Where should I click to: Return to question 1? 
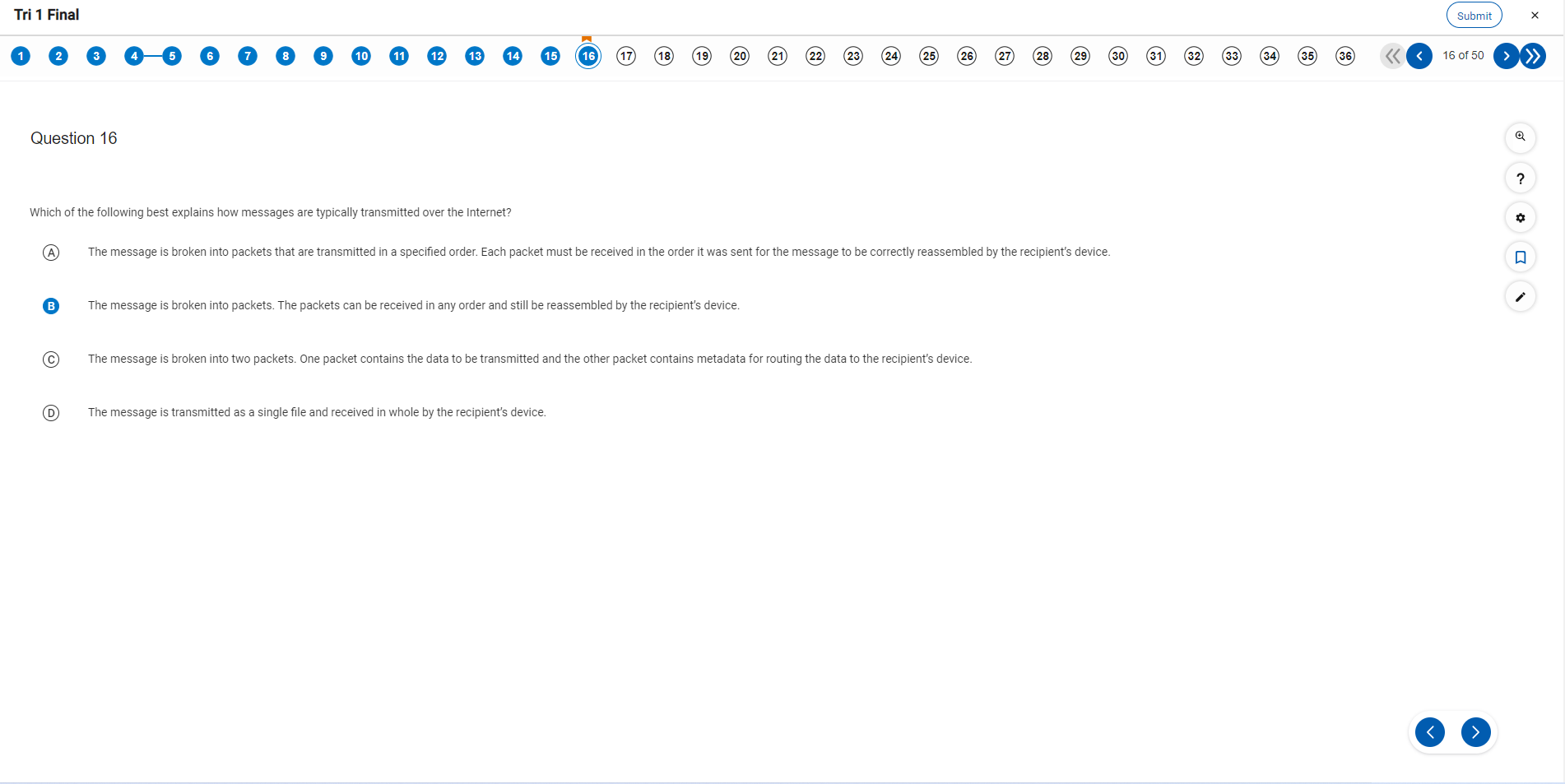tap(21, 56)
